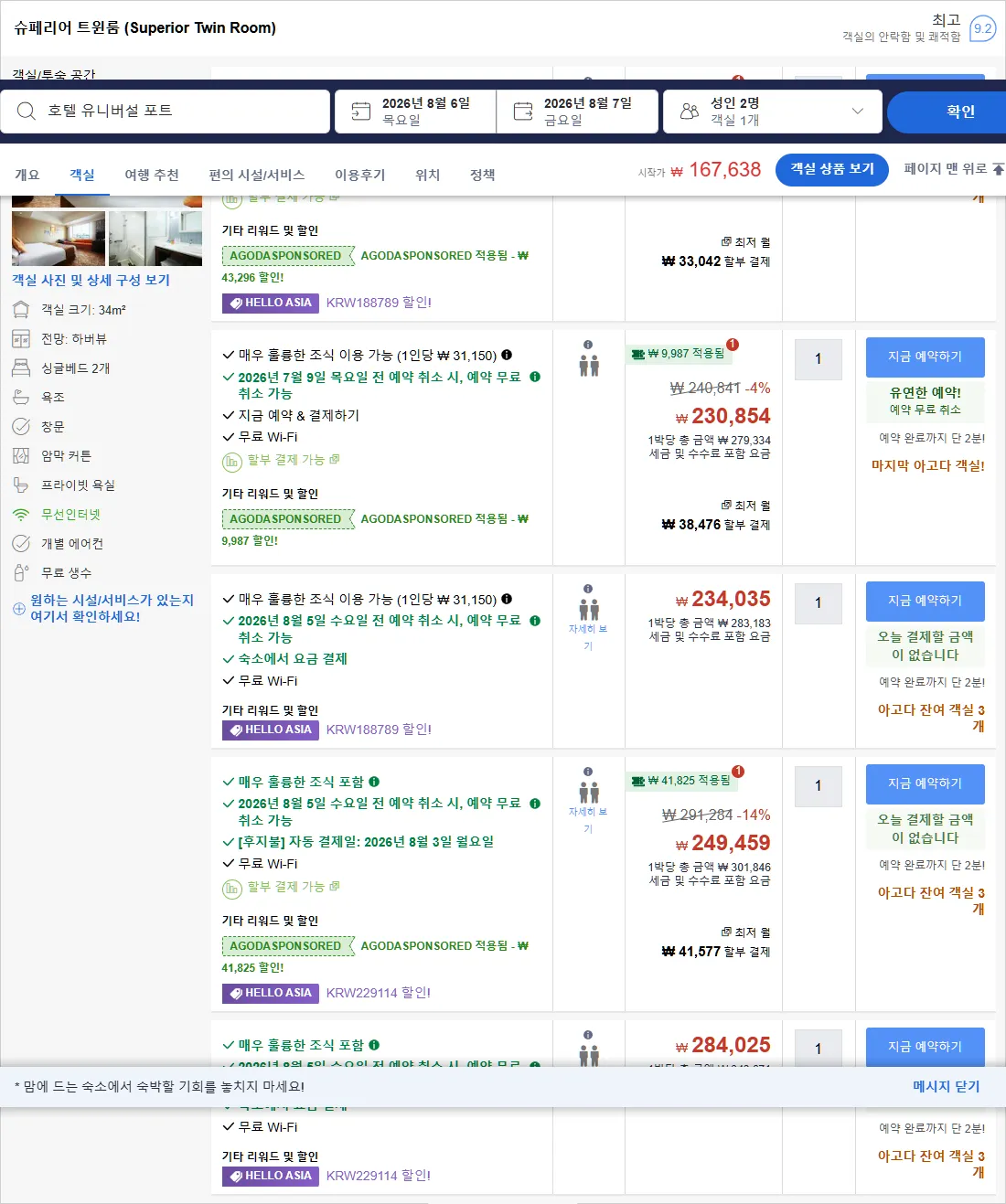Open check-in calendar icon for August 6

pos(361,111)
